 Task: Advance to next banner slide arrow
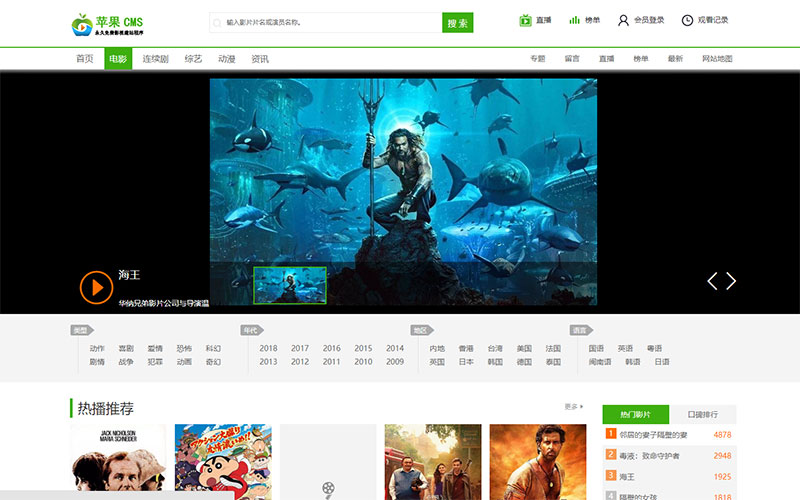tap(731, 281)
